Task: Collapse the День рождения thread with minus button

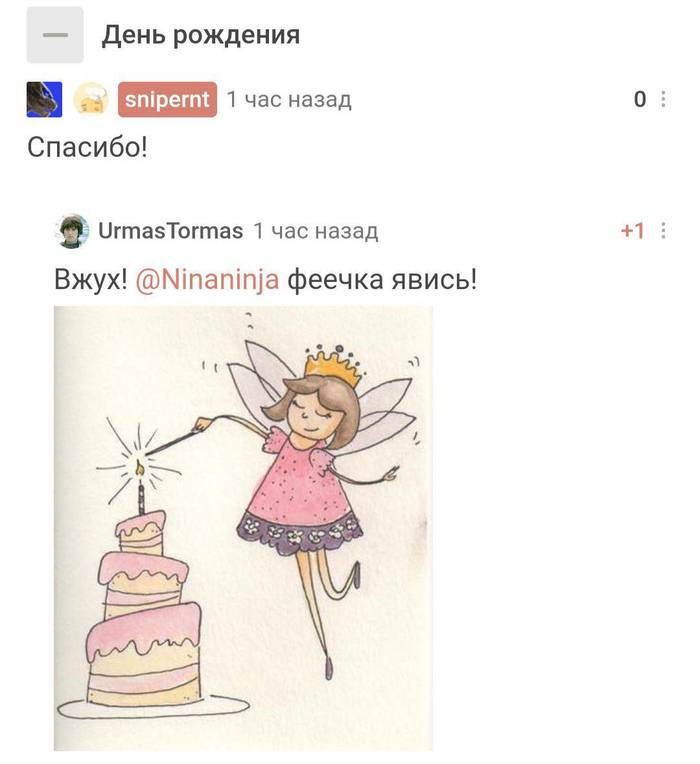Action: [x=55, y=35]
